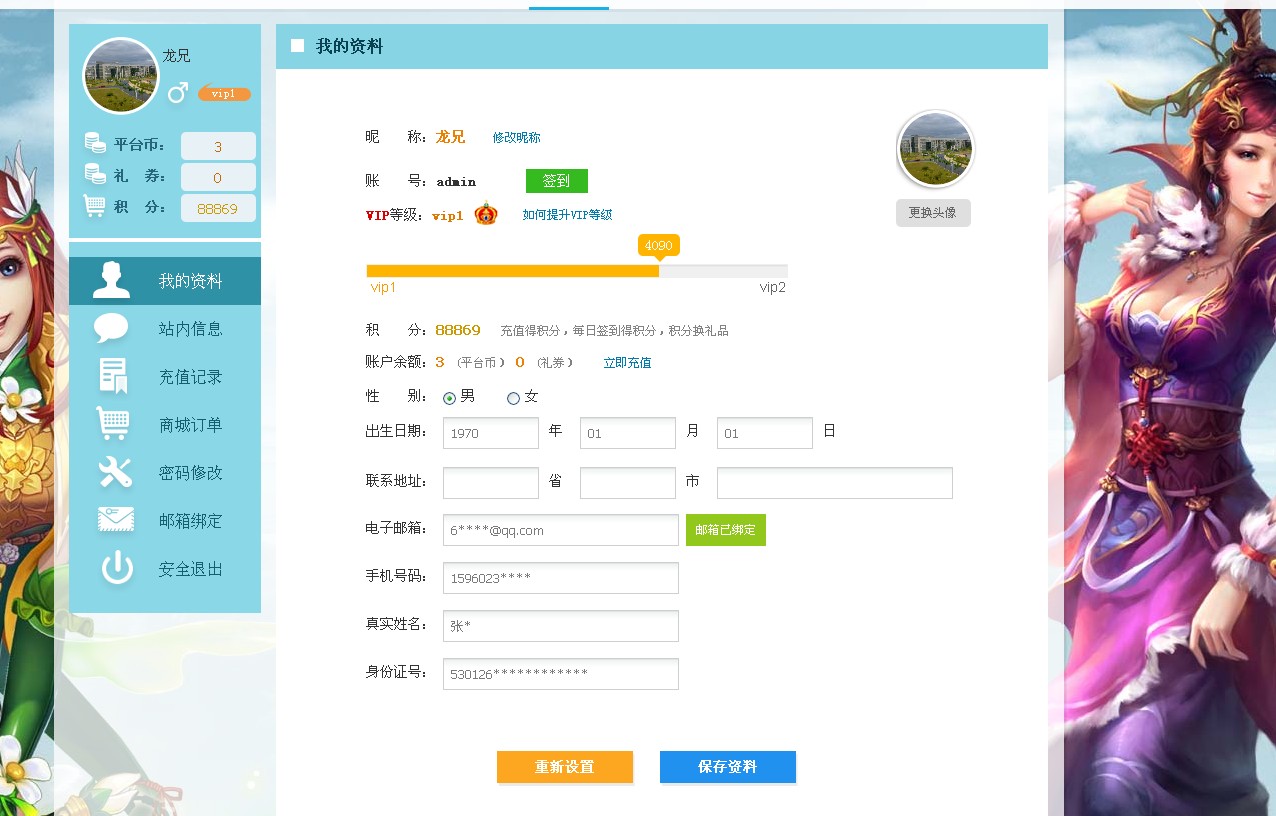Open 我的资料 menu item
The width and height of the screenshot is (1276, 816).
coord(165,281)
